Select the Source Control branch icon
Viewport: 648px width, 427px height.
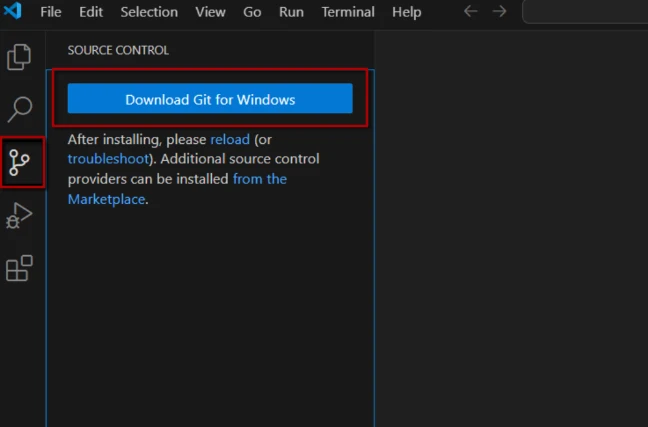tap(20, 162)
